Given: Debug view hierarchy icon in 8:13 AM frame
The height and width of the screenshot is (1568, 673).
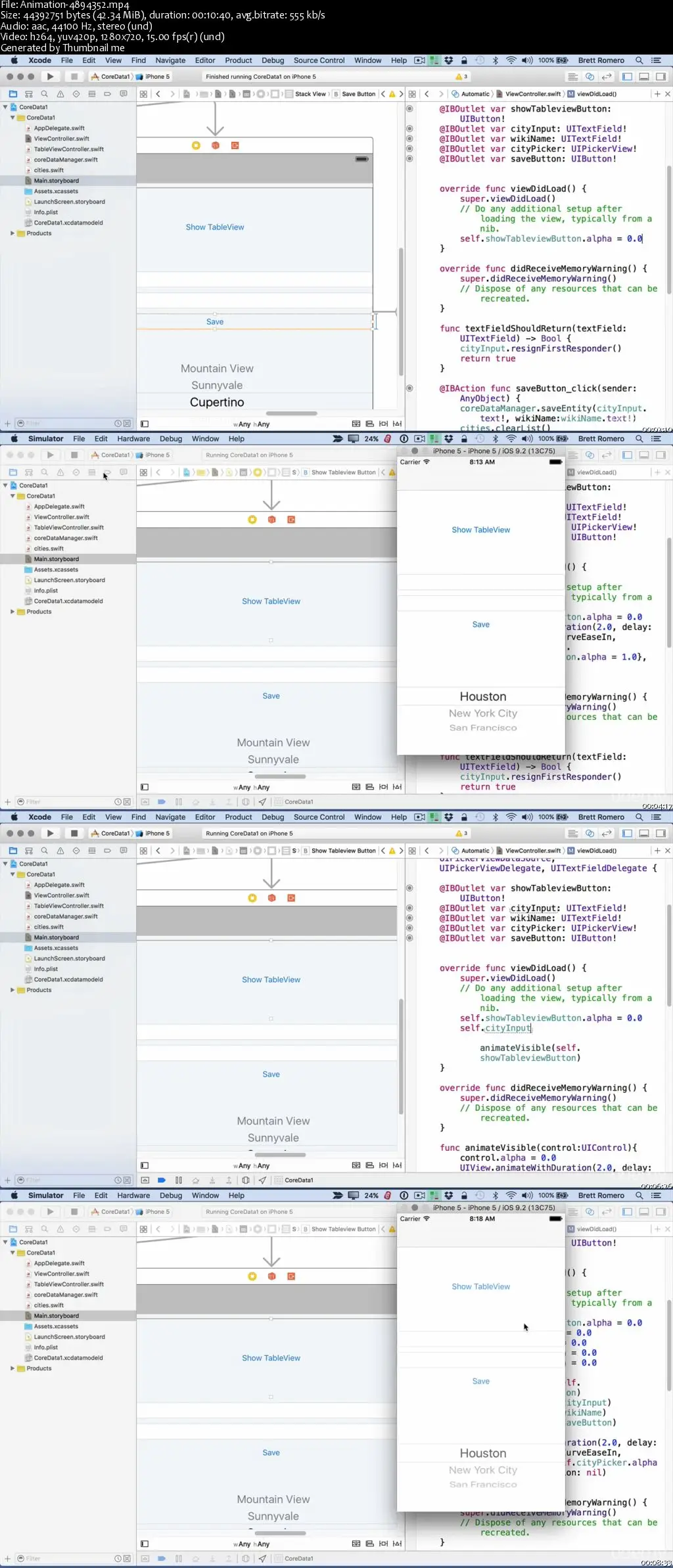Looking at the screenshot, I should pyautogui.click(x=245, y=802).
